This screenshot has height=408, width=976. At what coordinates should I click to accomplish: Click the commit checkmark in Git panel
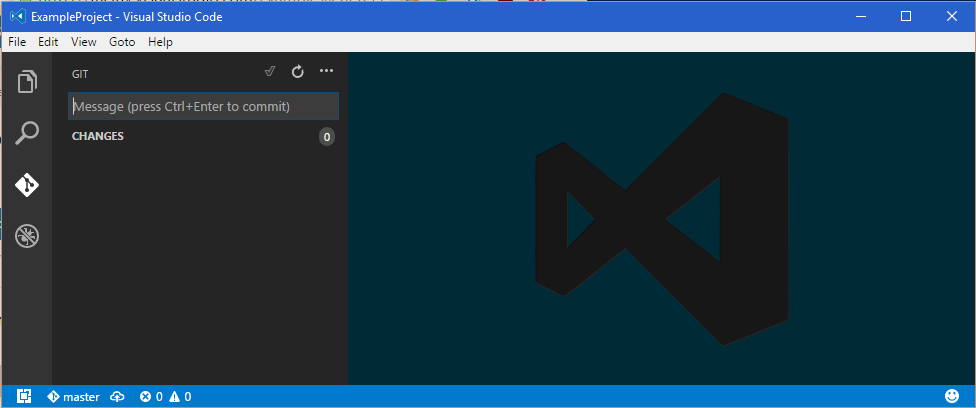pos(269,71)
